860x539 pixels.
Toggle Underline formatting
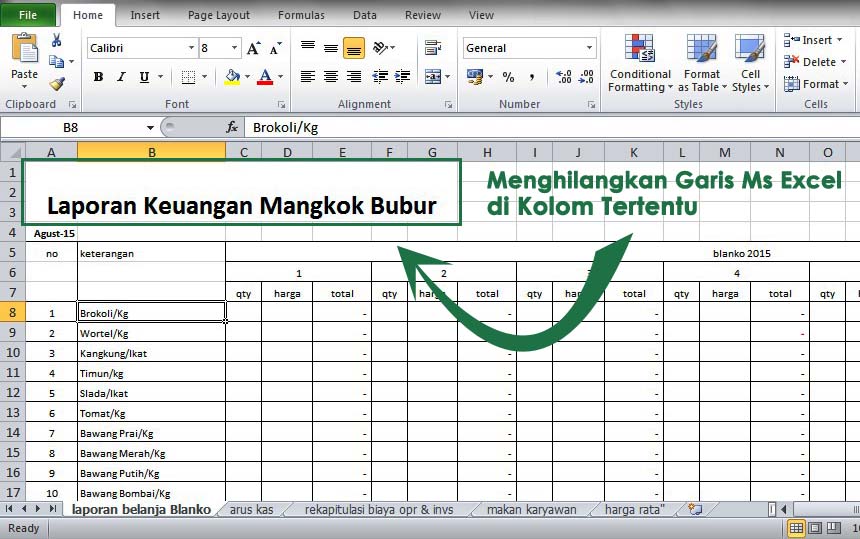[144, 77]
